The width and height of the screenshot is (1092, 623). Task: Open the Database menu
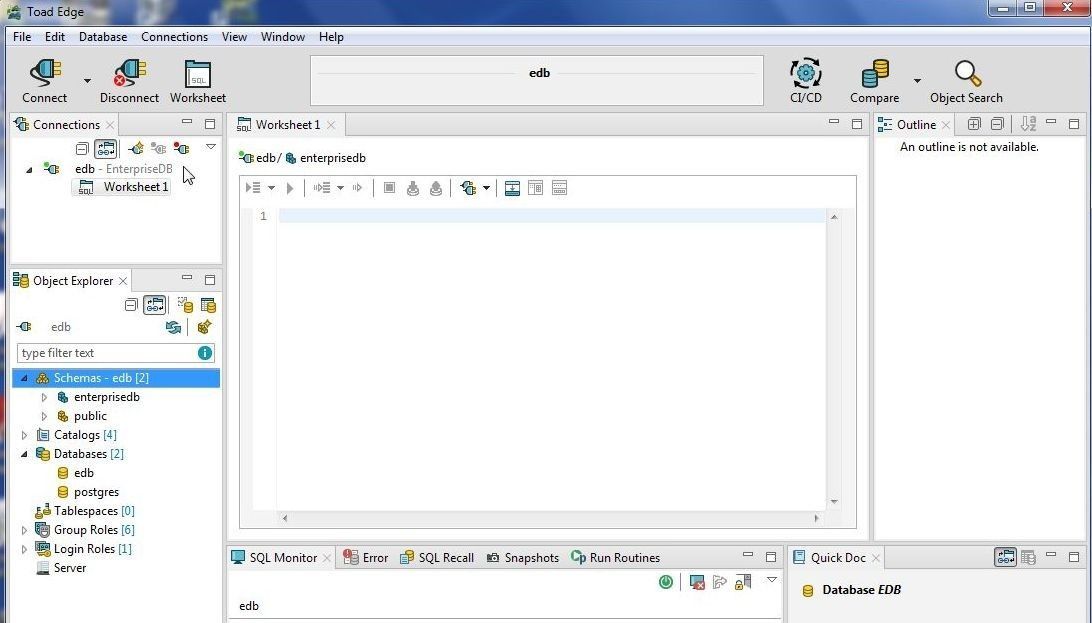pos(103,37)
